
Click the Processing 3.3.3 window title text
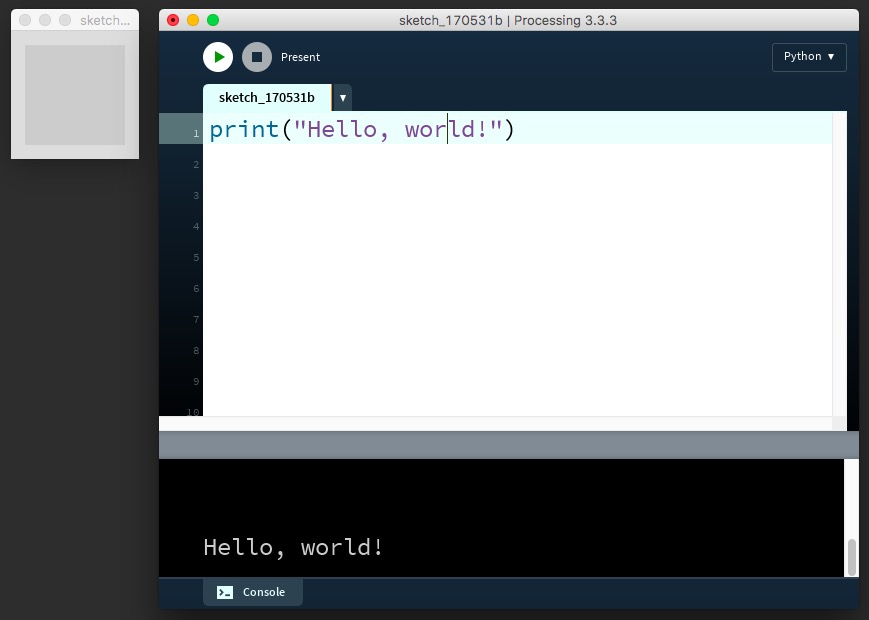(x=508, y=21)
